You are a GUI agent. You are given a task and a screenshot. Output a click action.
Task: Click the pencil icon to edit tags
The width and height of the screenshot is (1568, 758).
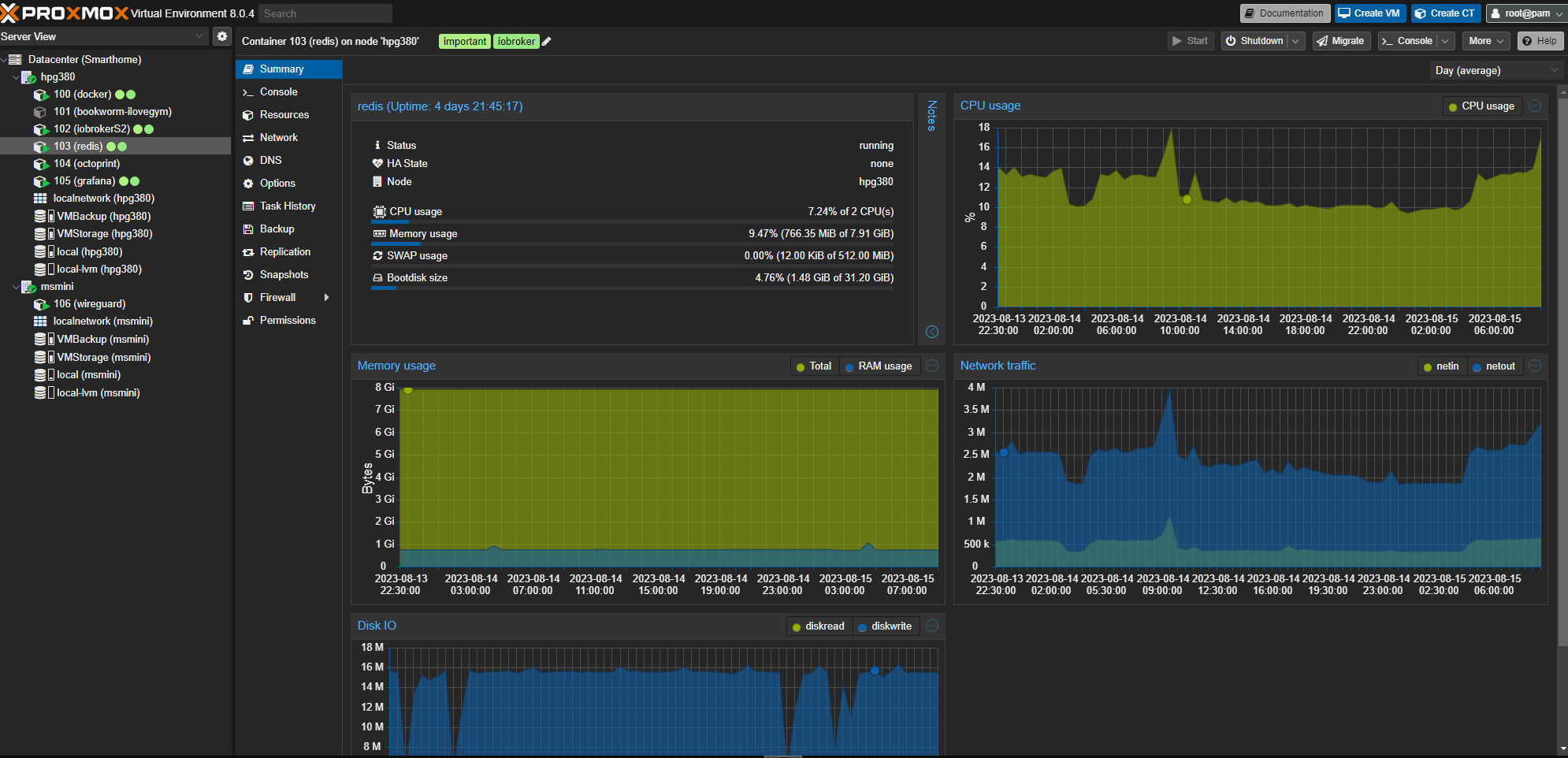(x=547, y=42)
